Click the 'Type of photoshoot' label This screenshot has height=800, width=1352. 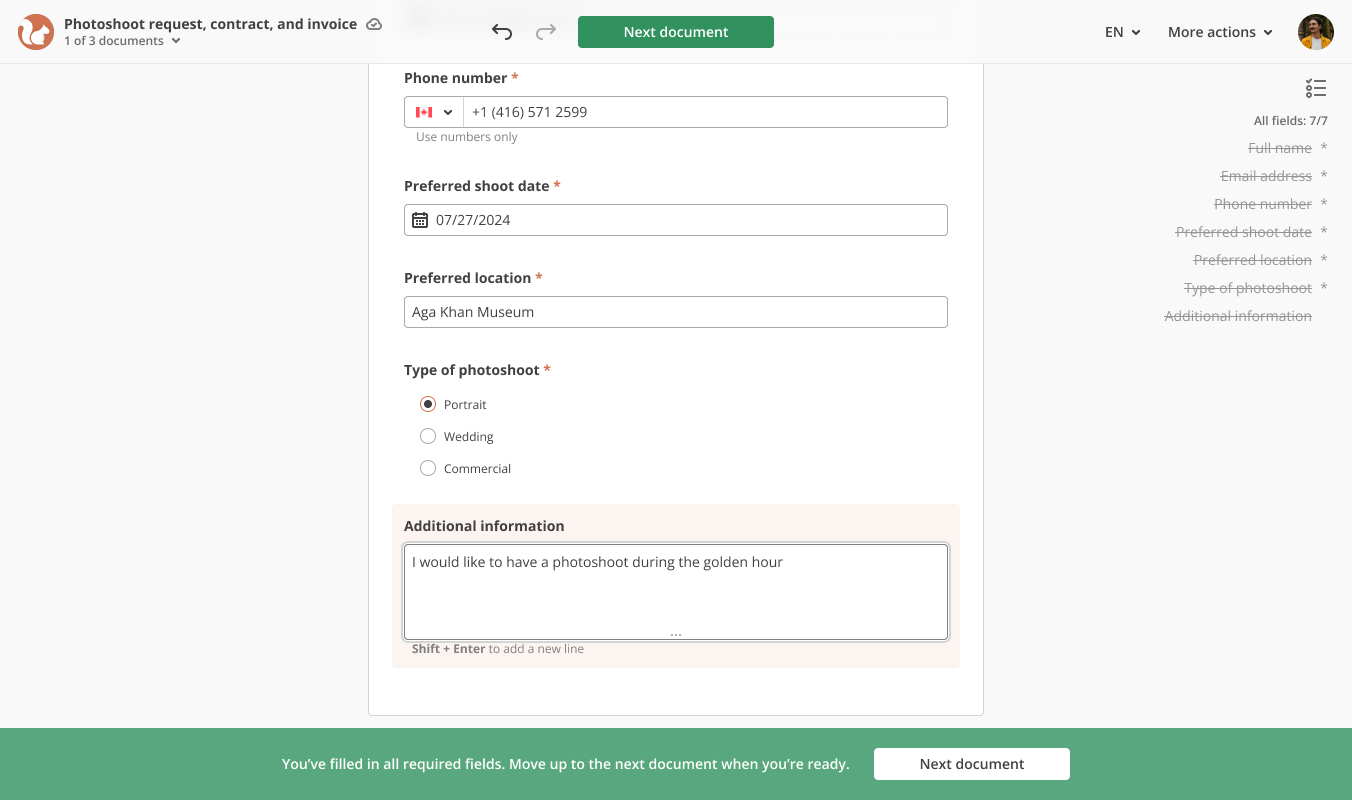(472, 370)
